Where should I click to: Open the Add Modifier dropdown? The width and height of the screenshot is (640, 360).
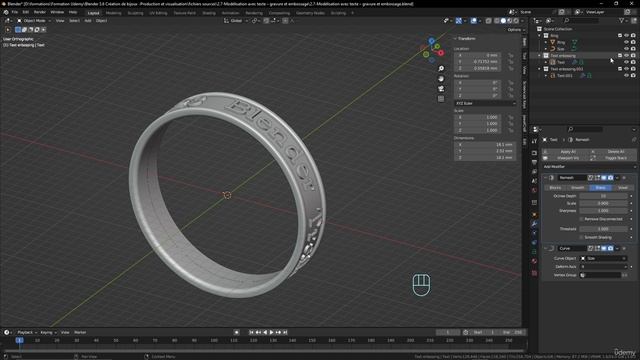point(589,167)
